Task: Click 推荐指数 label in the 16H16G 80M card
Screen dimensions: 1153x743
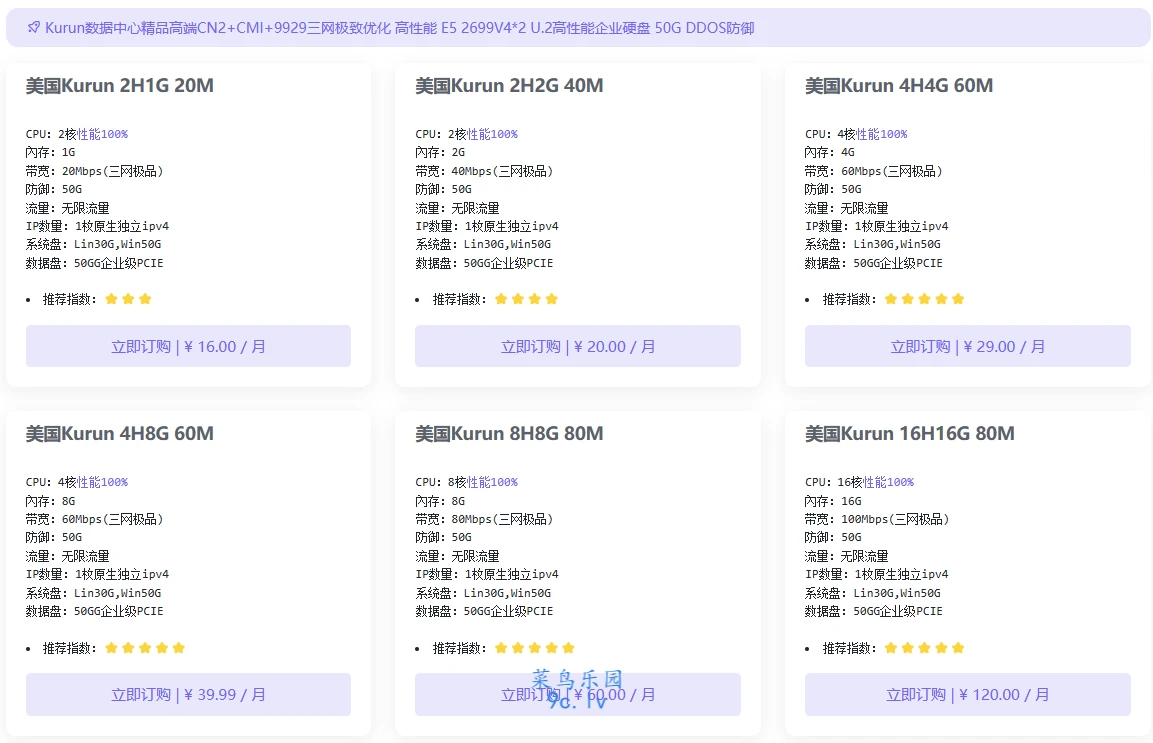Action: point(849,648)
